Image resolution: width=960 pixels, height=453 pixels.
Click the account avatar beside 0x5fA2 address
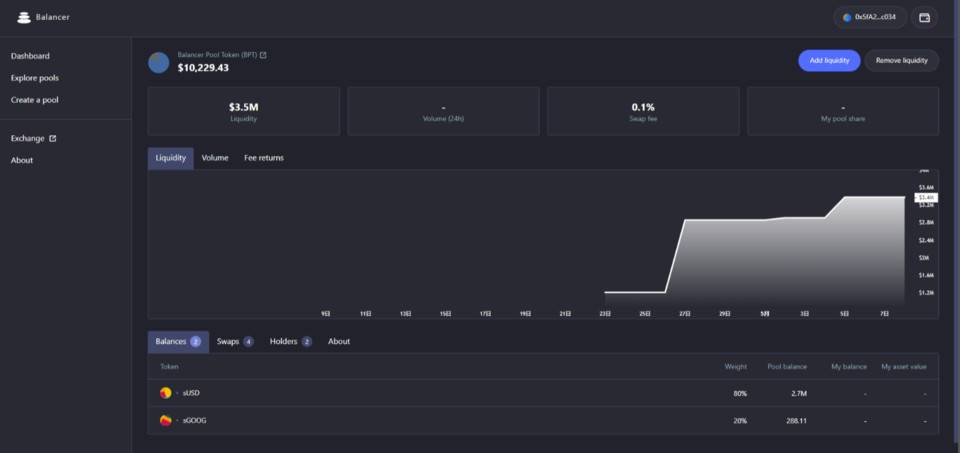[847, 17]
